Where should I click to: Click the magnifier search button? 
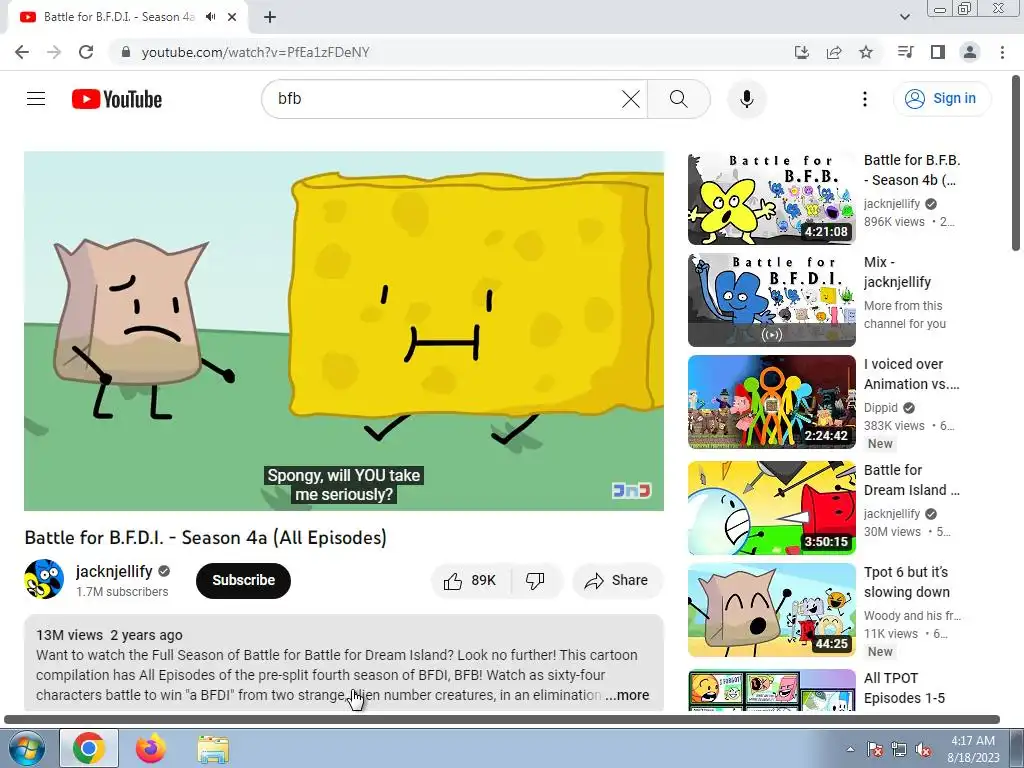pos(679,99)
